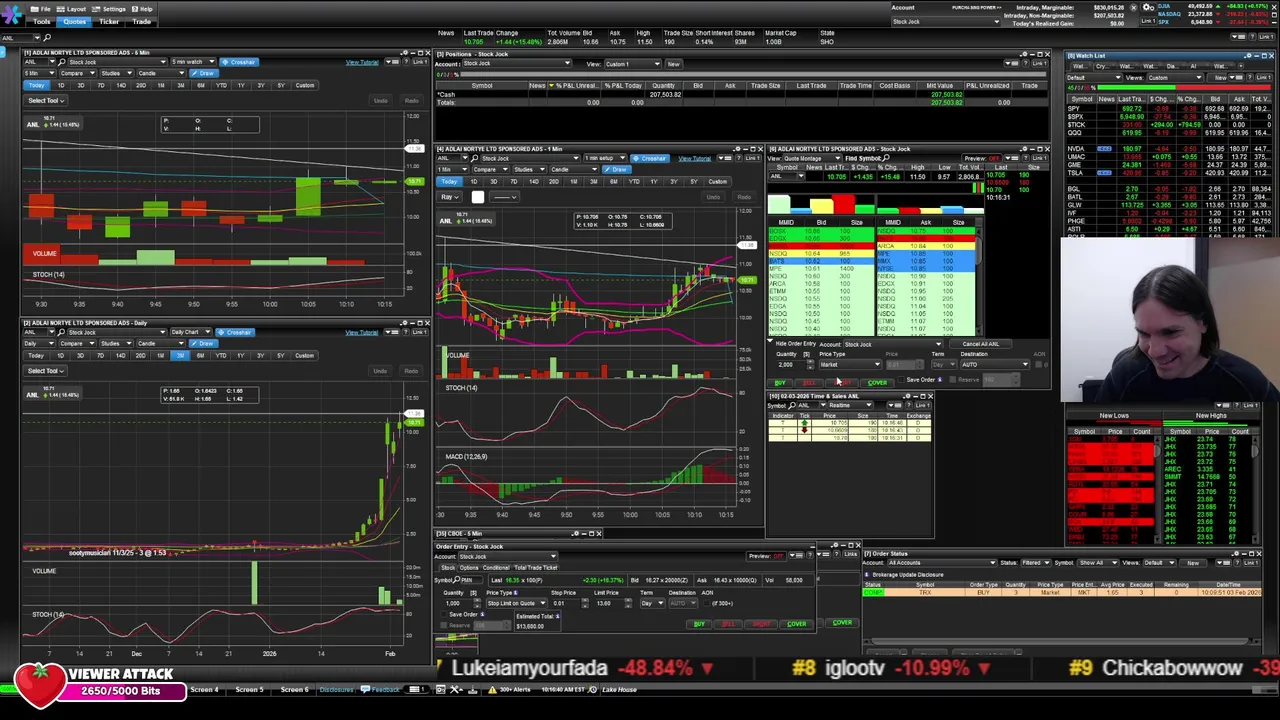Check Save Order box in Order Entry window
Image resolution: width=1280 pixels, height=720 pixels.
click(445, 614)
